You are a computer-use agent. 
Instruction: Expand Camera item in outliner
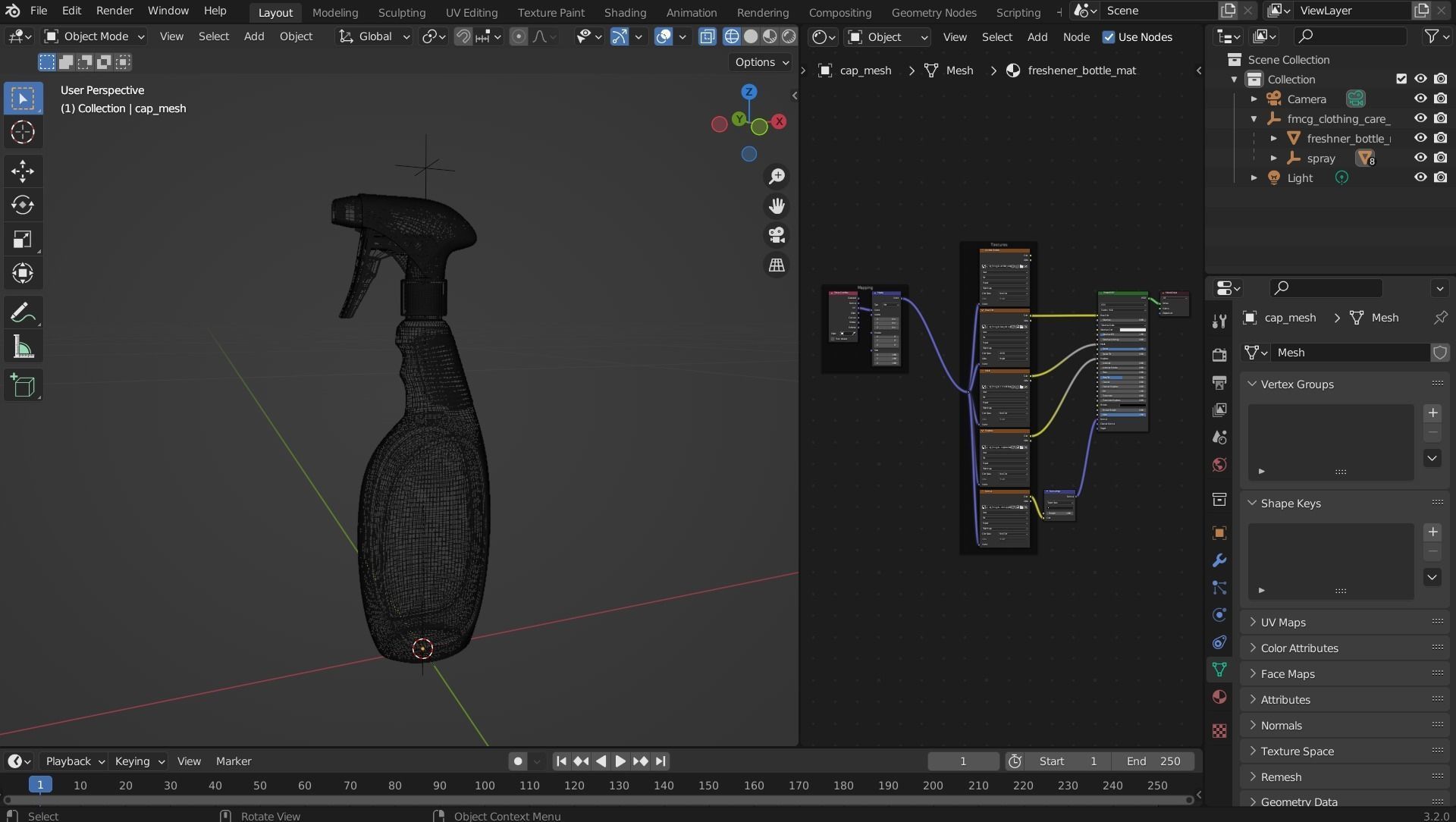1254,99
